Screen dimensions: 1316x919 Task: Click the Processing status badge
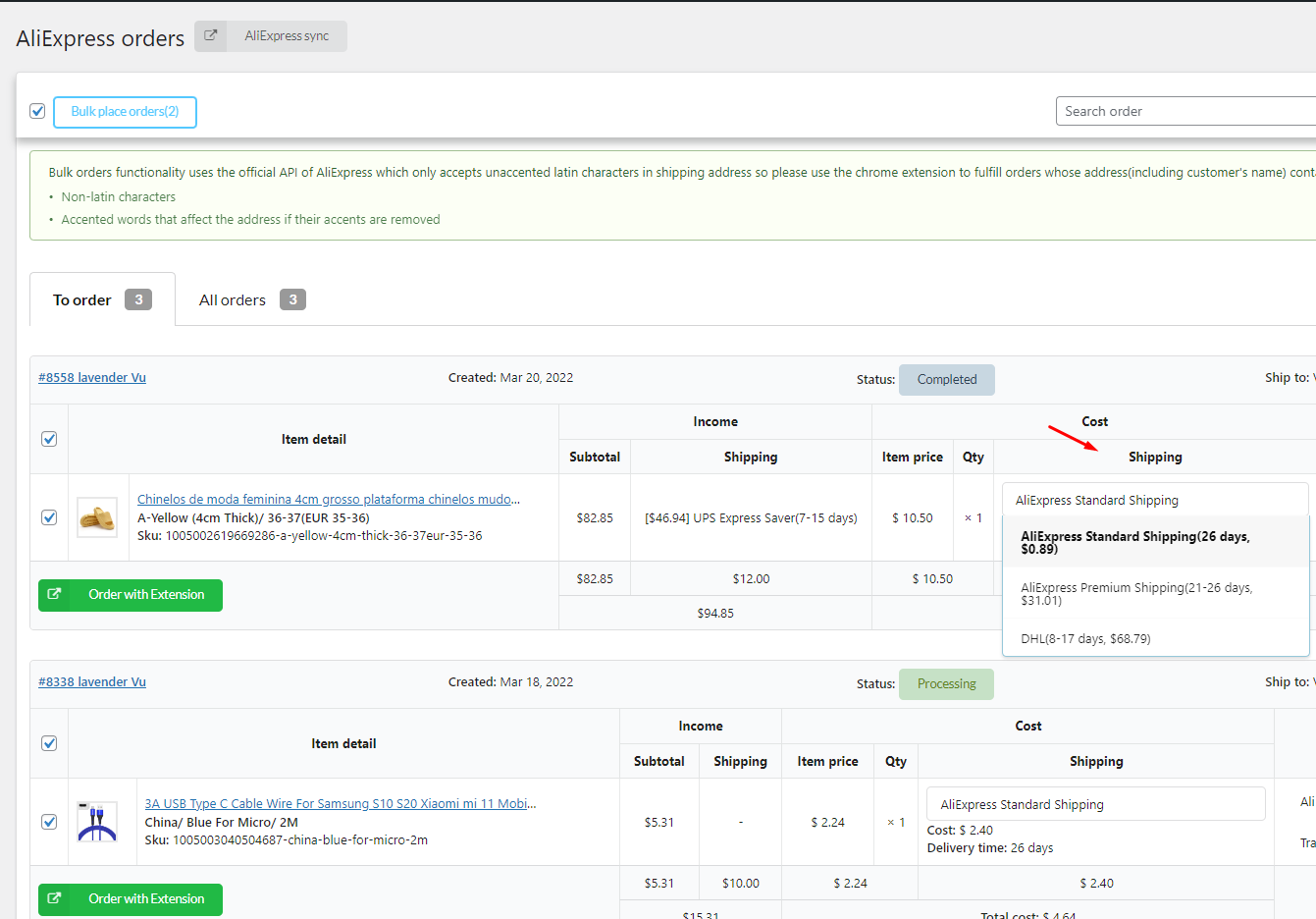point(946,684)
